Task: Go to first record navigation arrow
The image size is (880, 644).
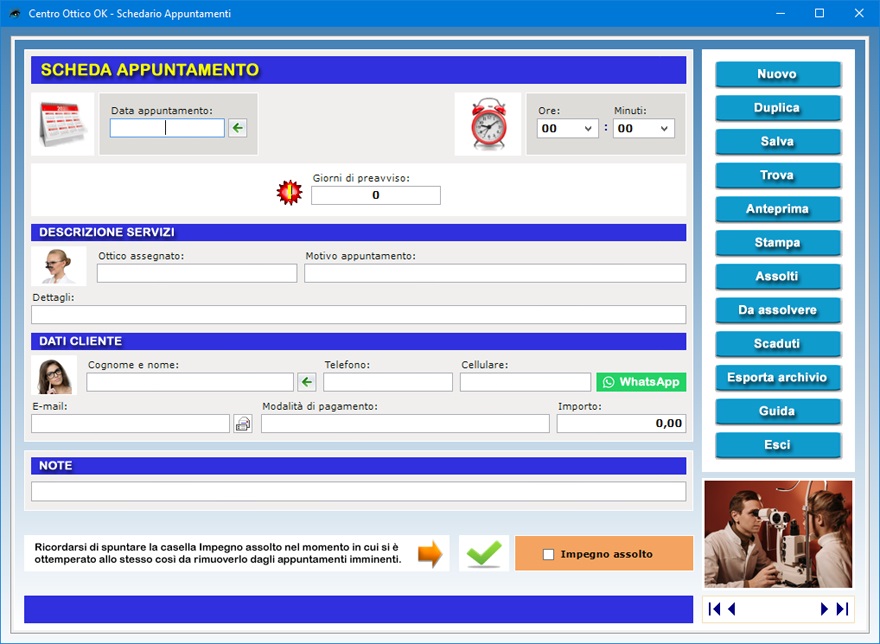Action: click(714, 609)
